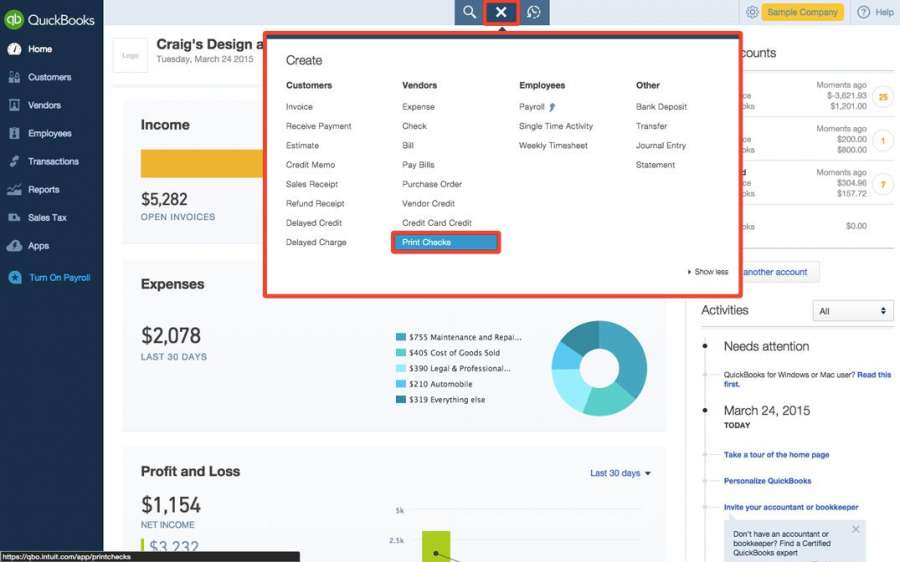Open recent transactions clock icon
900x562 pixels.
[534, 12]
